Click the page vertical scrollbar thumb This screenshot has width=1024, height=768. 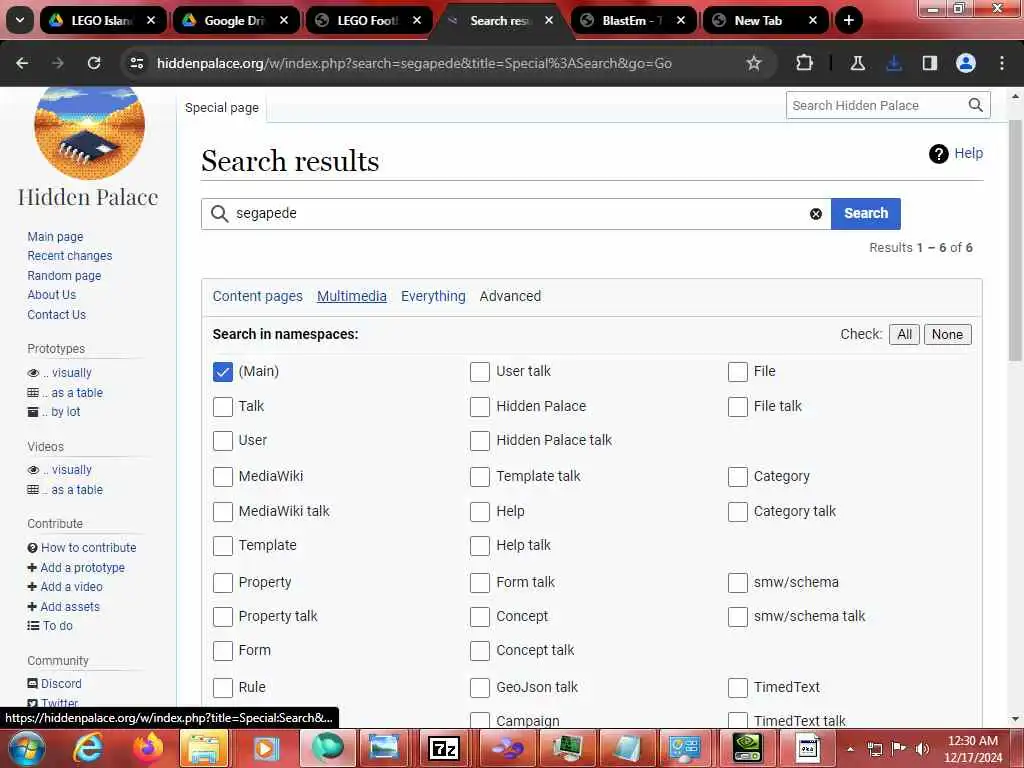[1015, 239]
